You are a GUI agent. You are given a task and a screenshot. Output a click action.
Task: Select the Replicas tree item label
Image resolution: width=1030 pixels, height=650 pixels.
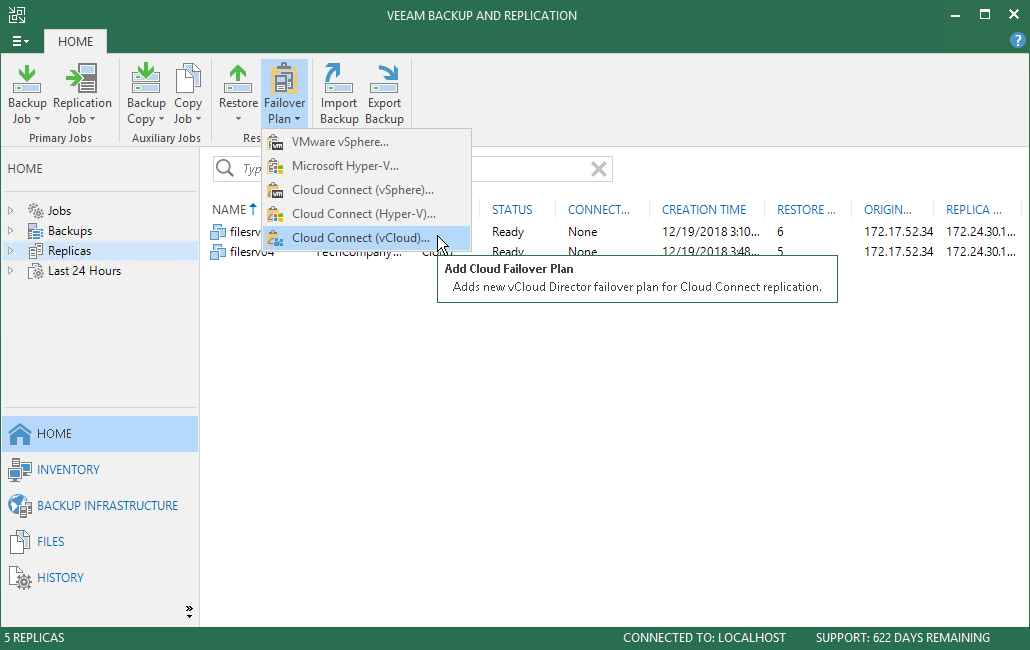(x=69, y=251)
